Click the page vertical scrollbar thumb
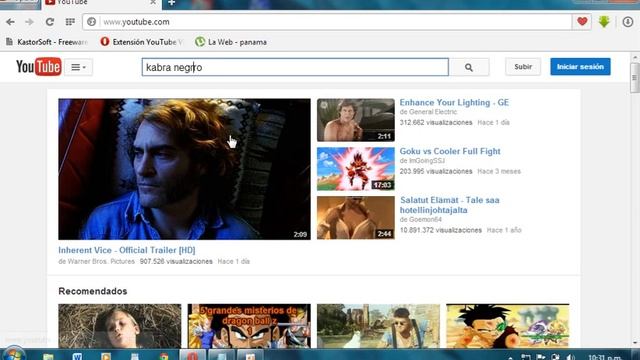The width and height of the screenshot is (640, 360). pos(635,78)
